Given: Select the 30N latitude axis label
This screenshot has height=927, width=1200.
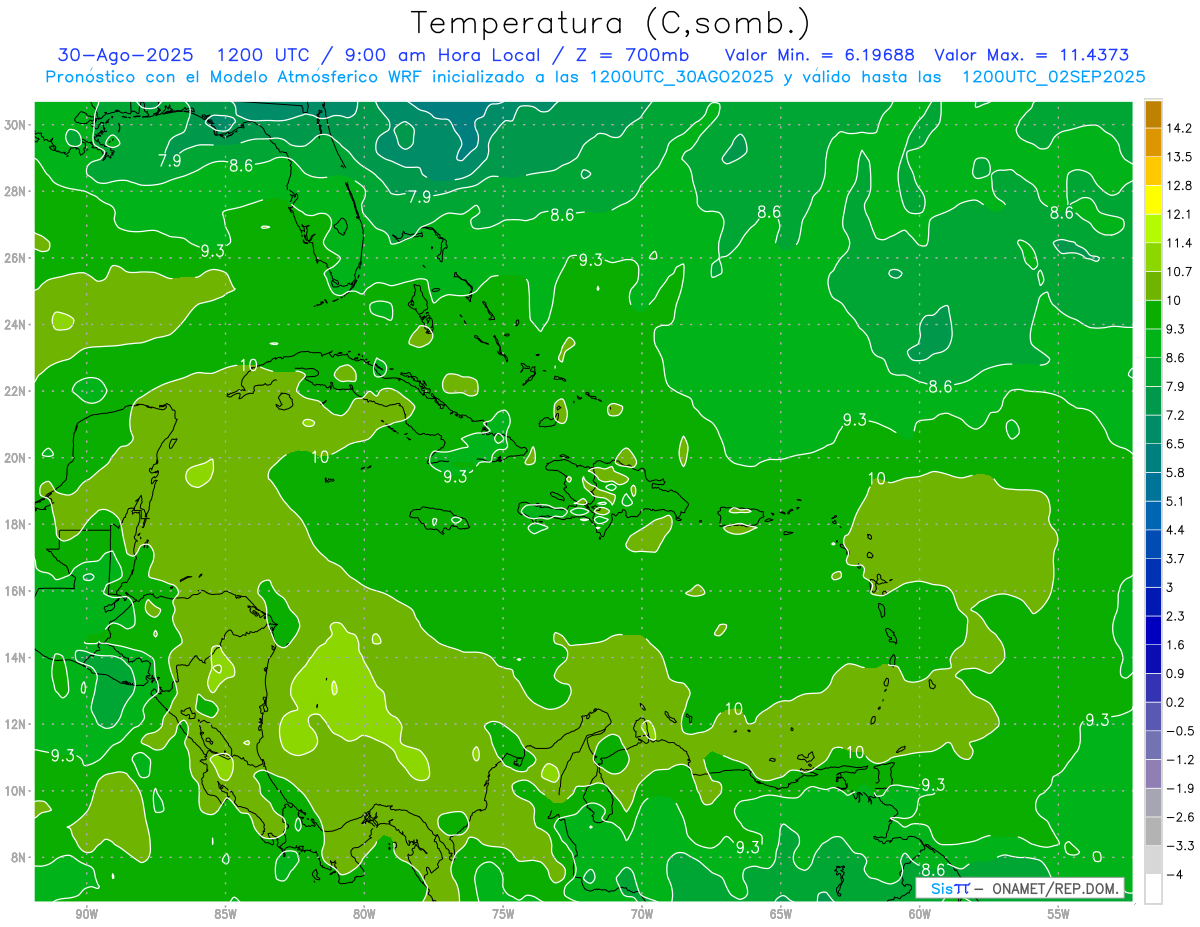Looking at the screenshot, I should tap(16, 125).
